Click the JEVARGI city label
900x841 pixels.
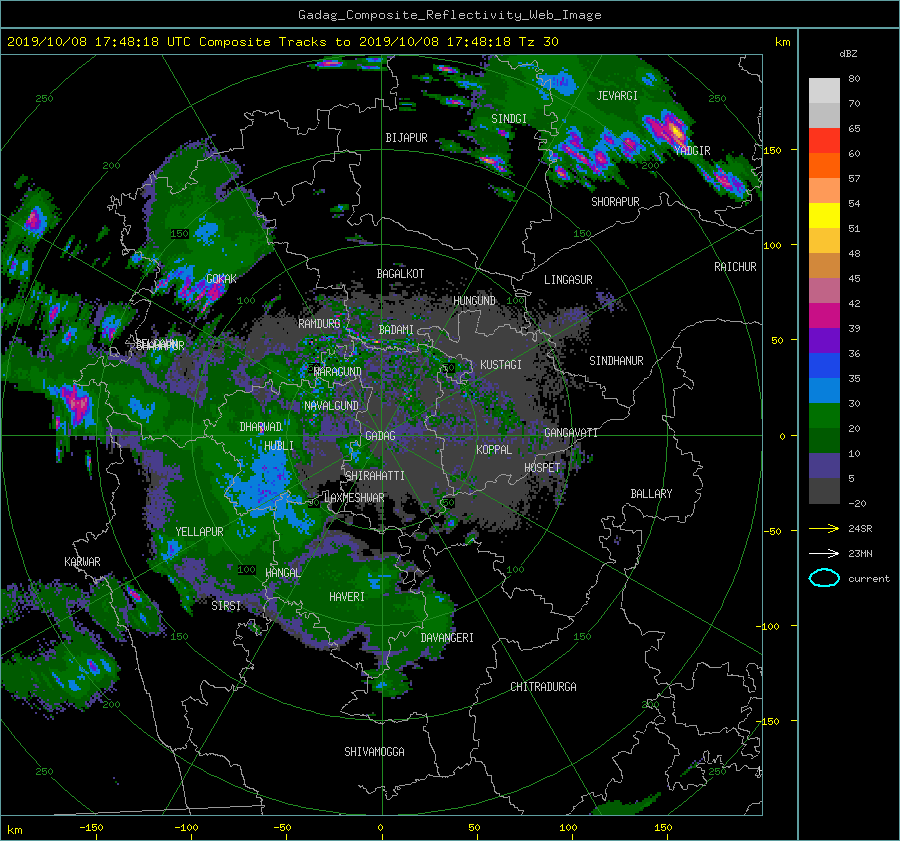[617, 96]
